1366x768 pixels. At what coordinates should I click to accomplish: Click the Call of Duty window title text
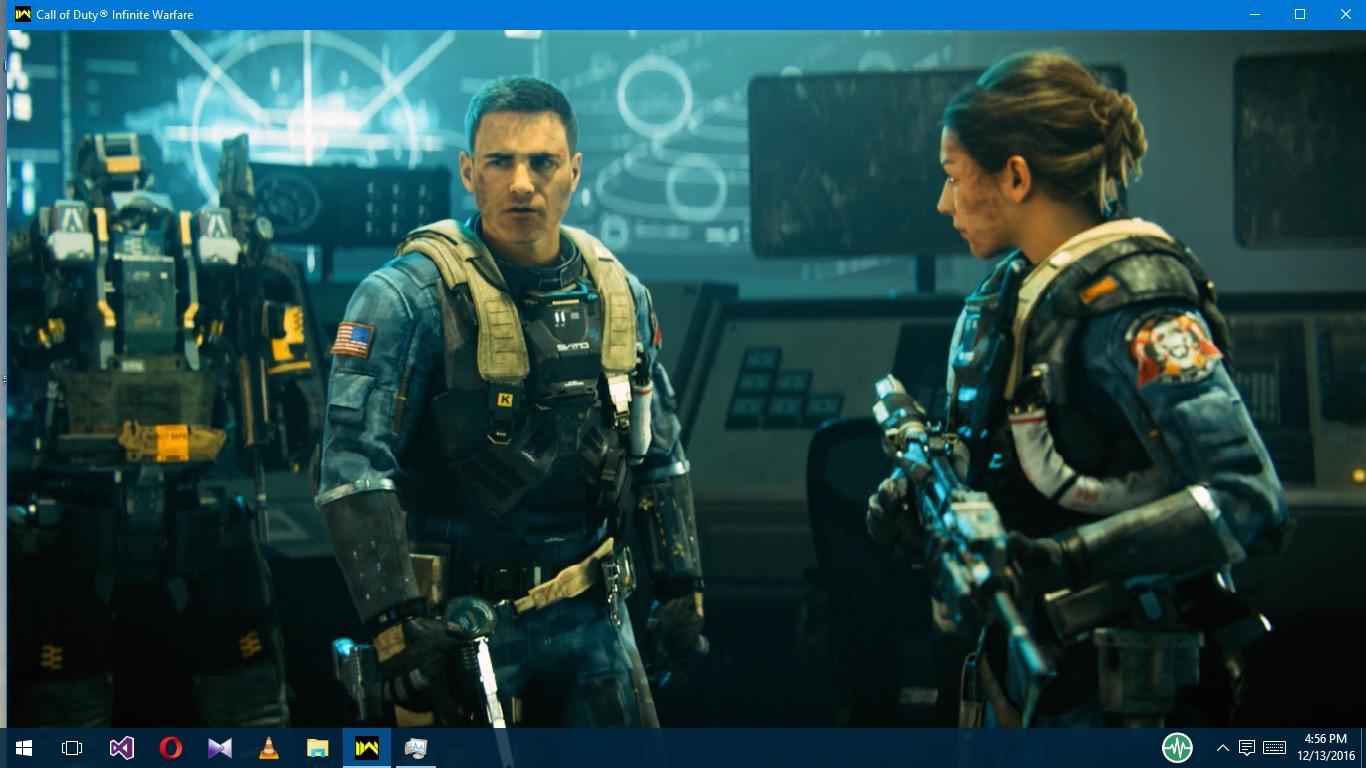pos(115,15)
